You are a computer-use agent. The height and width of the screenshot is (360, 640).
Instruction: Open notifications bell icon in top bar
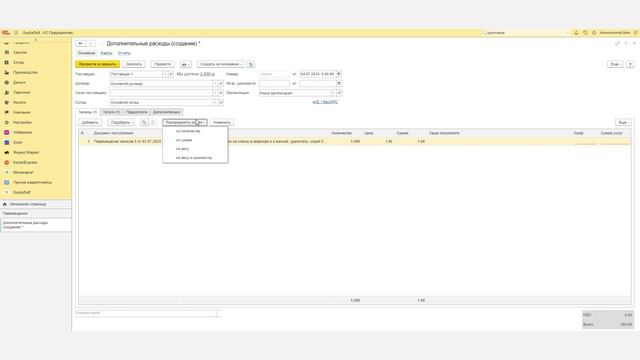[x=576, y=33]
